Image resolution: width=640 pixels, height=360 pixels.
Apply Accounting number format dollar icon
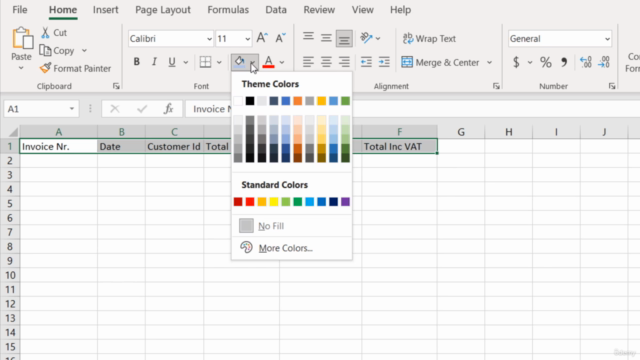[x=516, y=62]
